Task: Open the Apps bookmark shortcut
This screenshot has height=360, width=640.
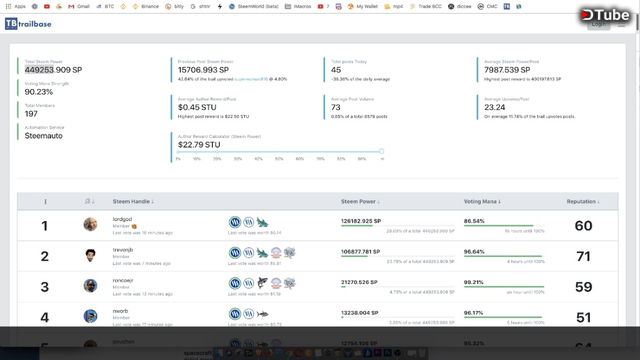Action: pyautogui.click(x=16, y=7)
